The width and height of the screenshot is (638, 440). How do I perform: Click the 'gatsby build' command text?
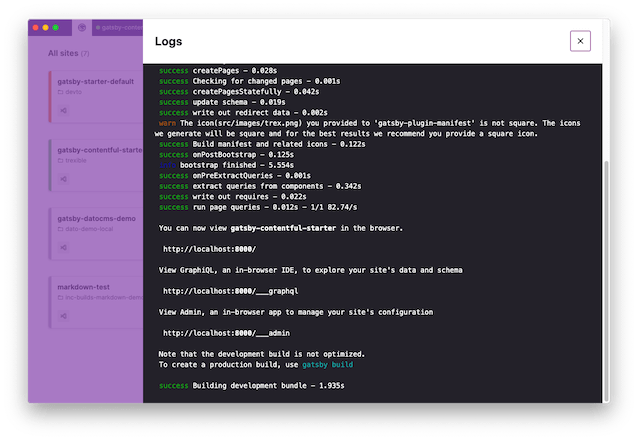(x=328, y=365)
